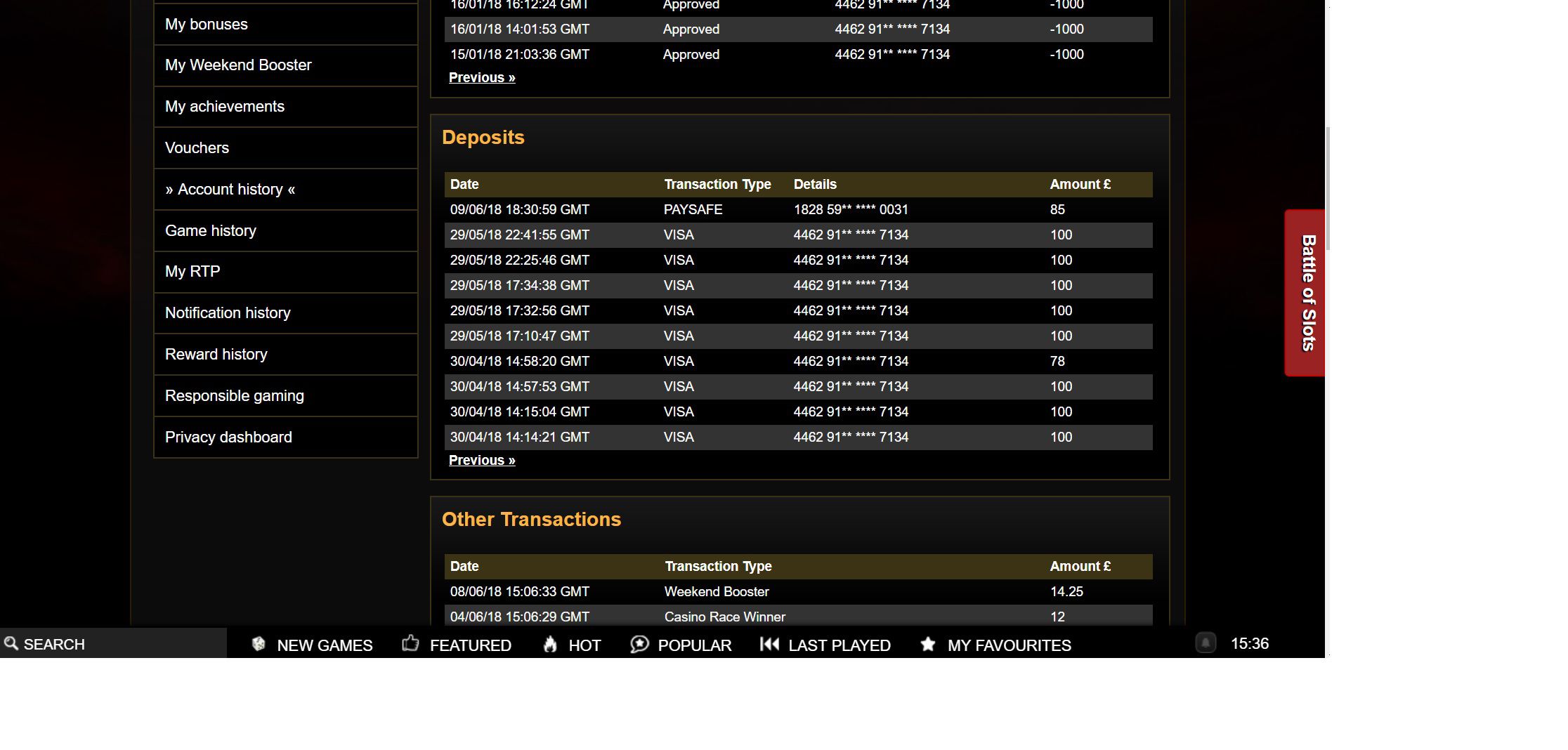Viewport: 1568px width, 750px height.
Task: Click withdrawal date 16/01/18 14:01:53 GMT
Action: [520, 29]
